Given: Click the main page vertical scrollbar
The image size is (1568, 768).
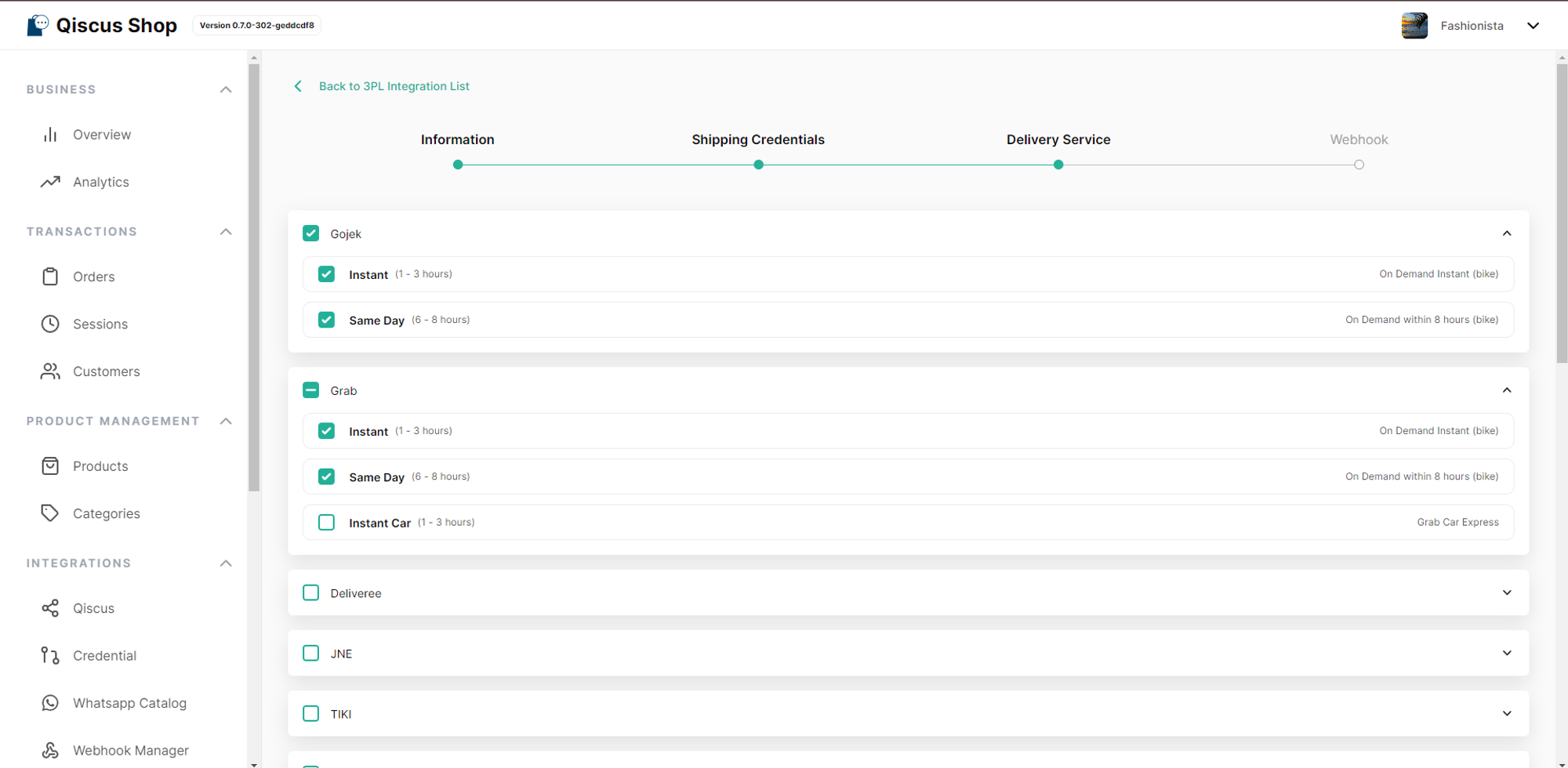Looking at the screenshot, I should click(x=1562, y=213).
